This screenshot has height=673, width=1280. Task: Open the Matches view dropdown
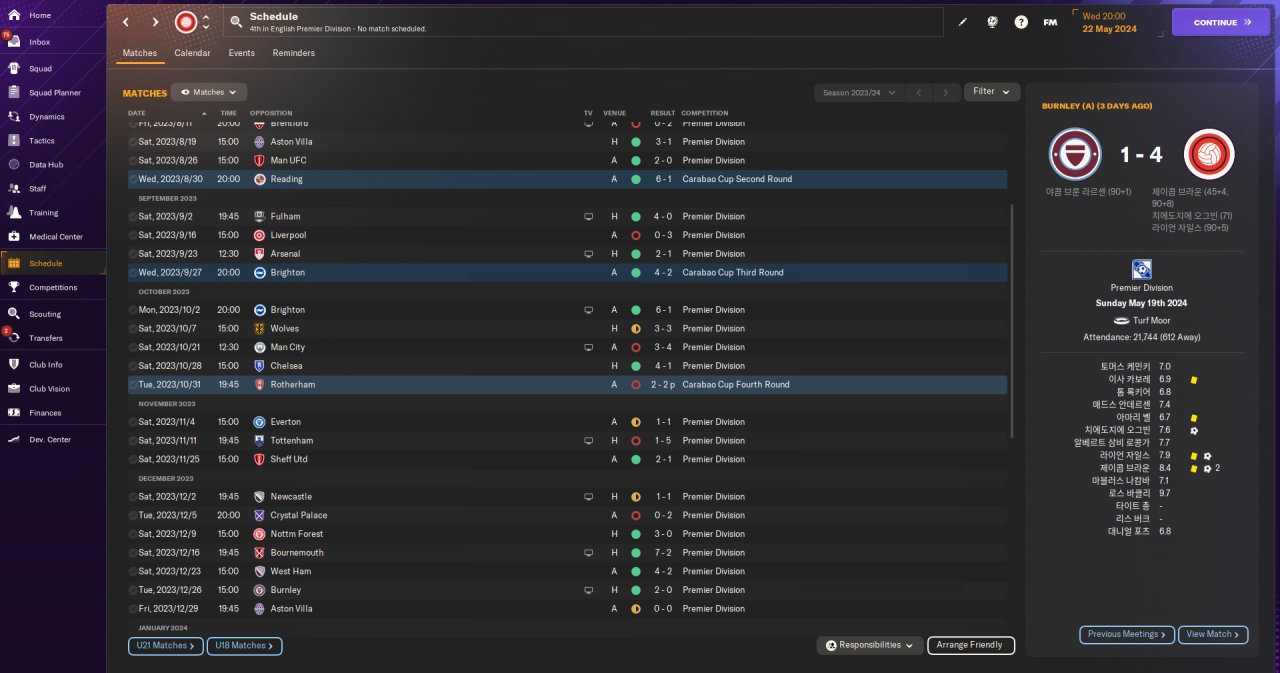[209, 92]
